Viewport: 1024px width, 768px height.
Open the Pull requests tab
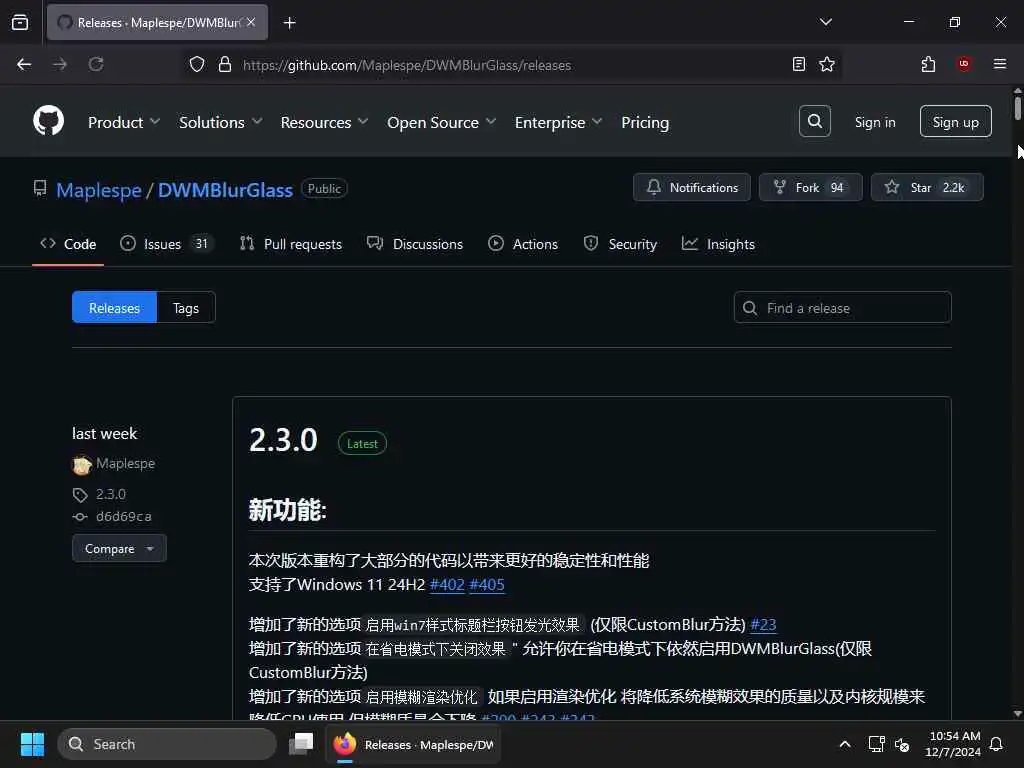click(x=291, y=244)
